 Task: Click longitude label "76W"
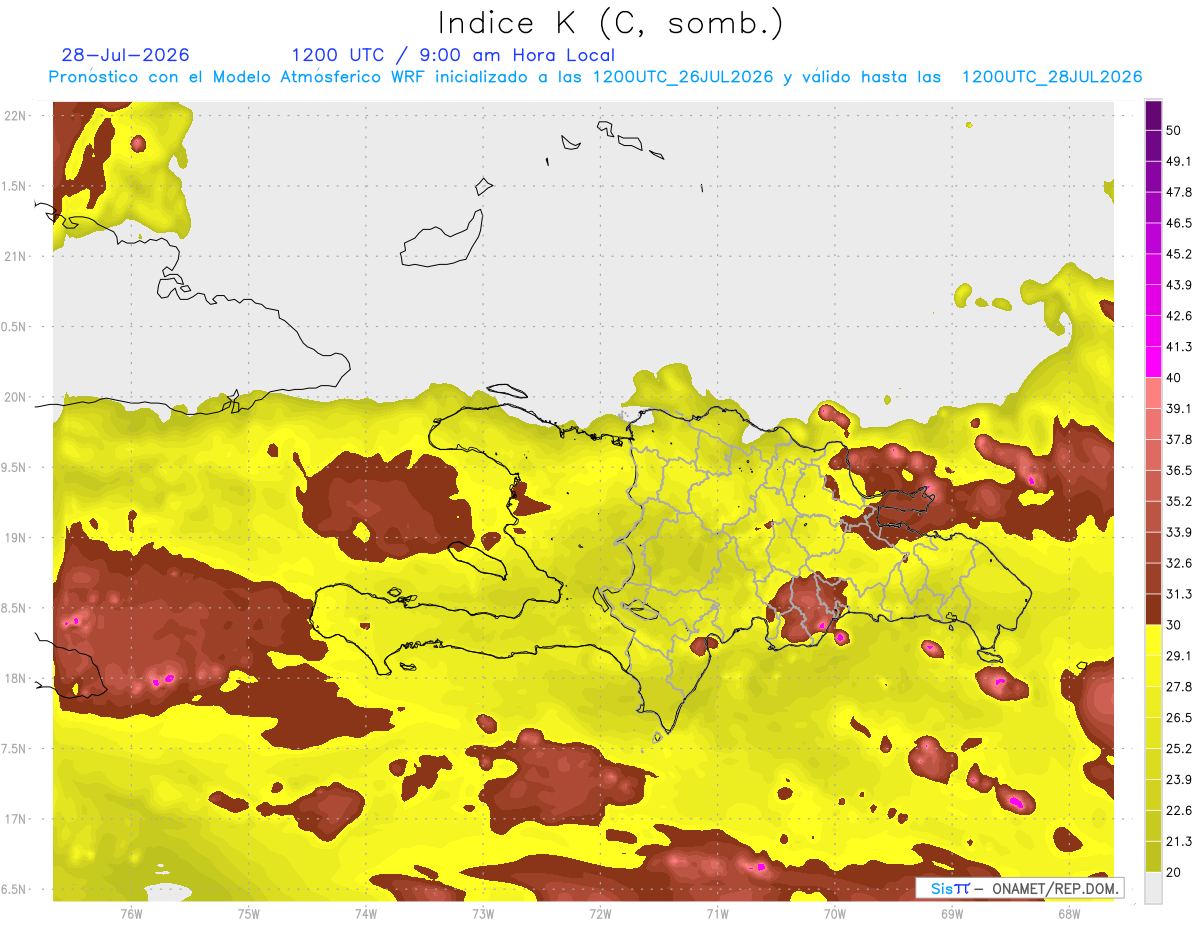coord(131,913)
